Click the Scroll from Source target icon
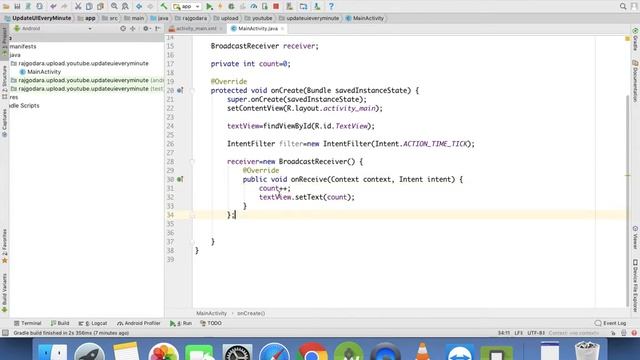This screenshot has width=640, height=360. pyautogui.click(x=123, y=29)
